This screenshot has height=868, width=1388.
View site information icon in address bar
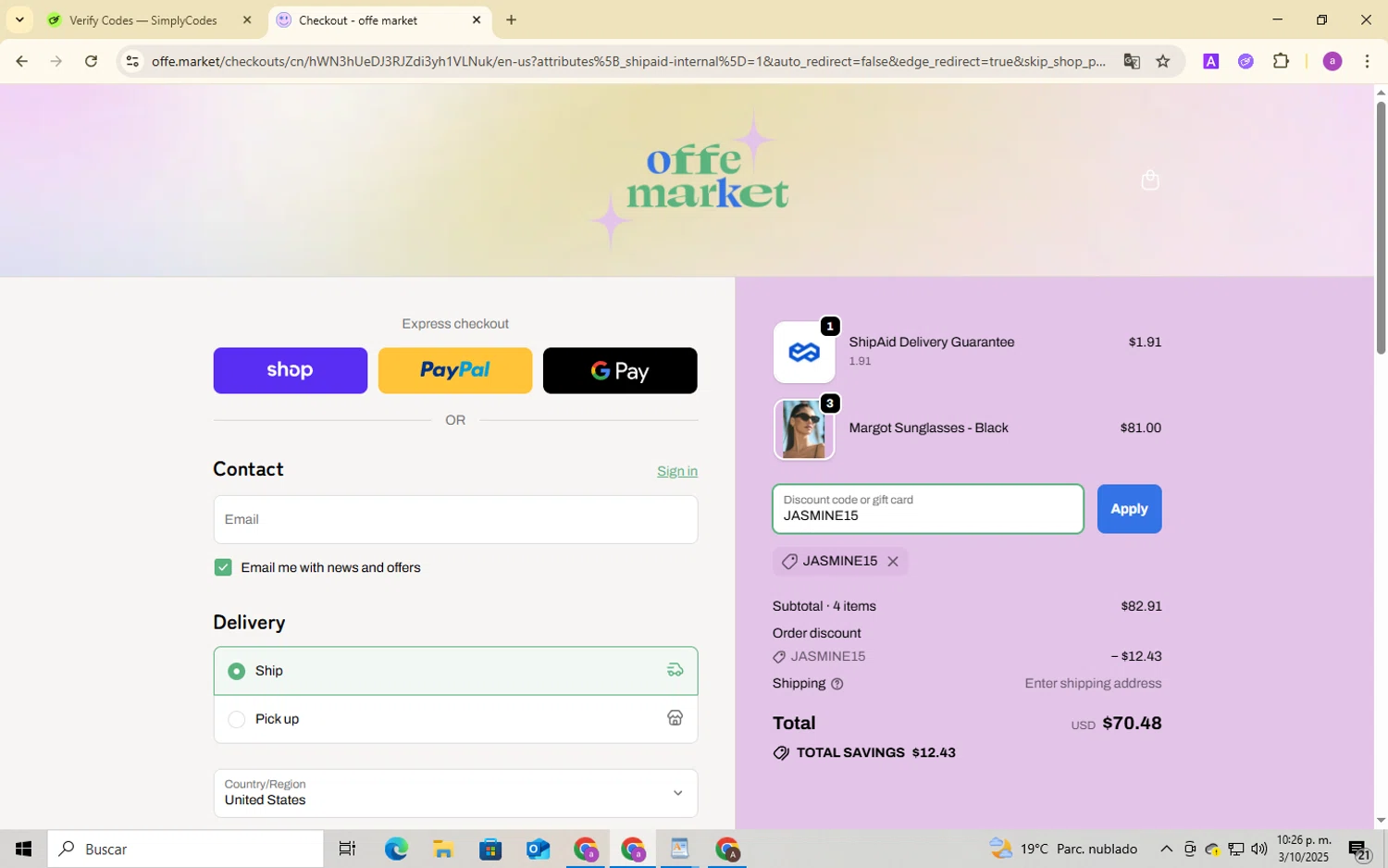pyautogui.click(x=132, y=61)
